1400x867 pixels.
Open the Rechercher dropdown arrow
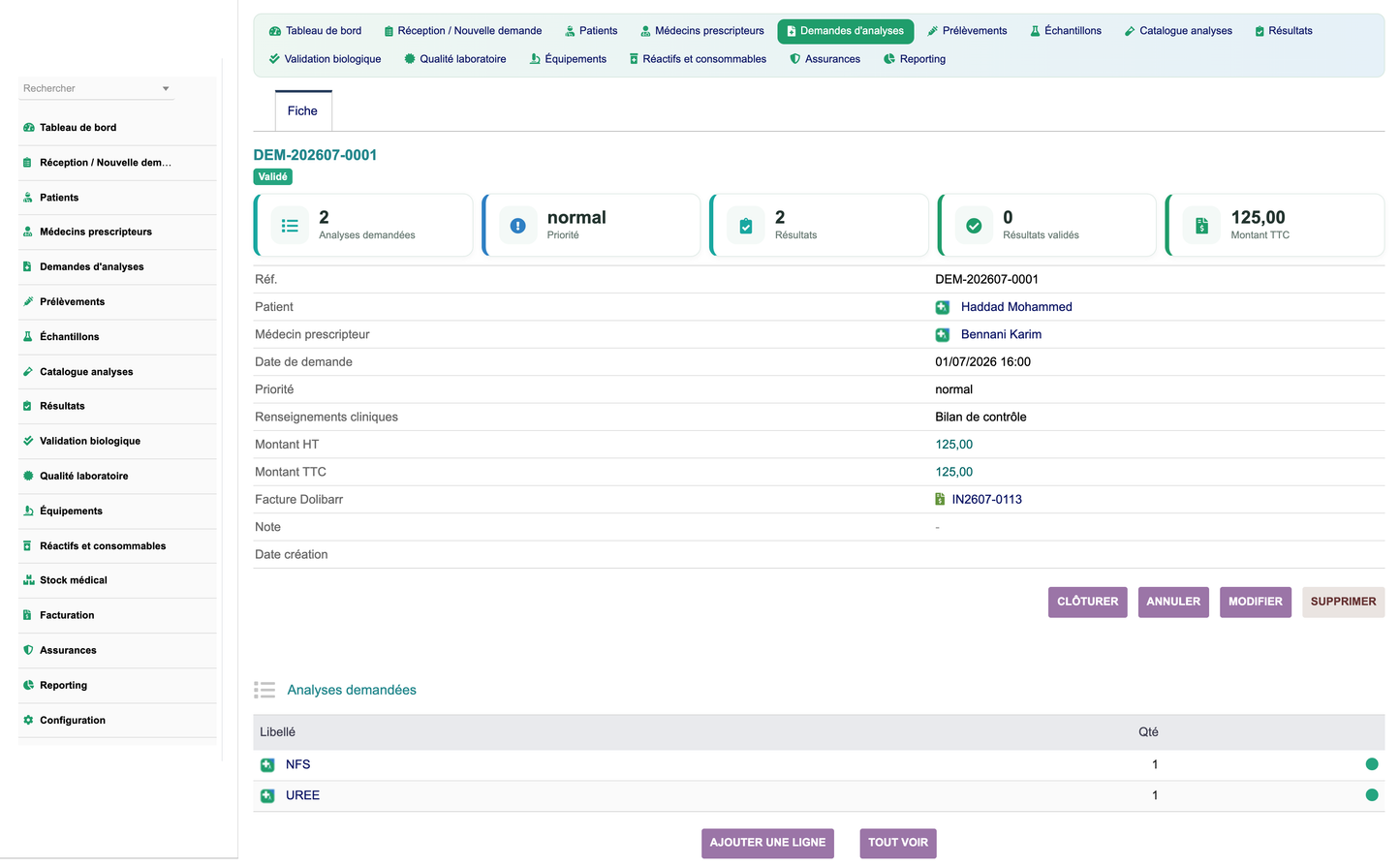click(166, 88)
